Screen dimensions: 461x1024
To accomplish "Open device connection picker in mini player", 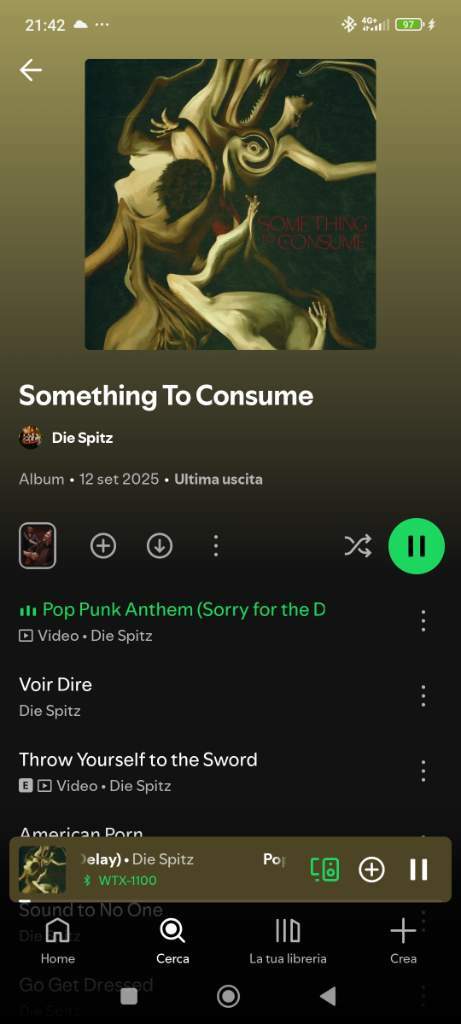I will click(325, 869).
